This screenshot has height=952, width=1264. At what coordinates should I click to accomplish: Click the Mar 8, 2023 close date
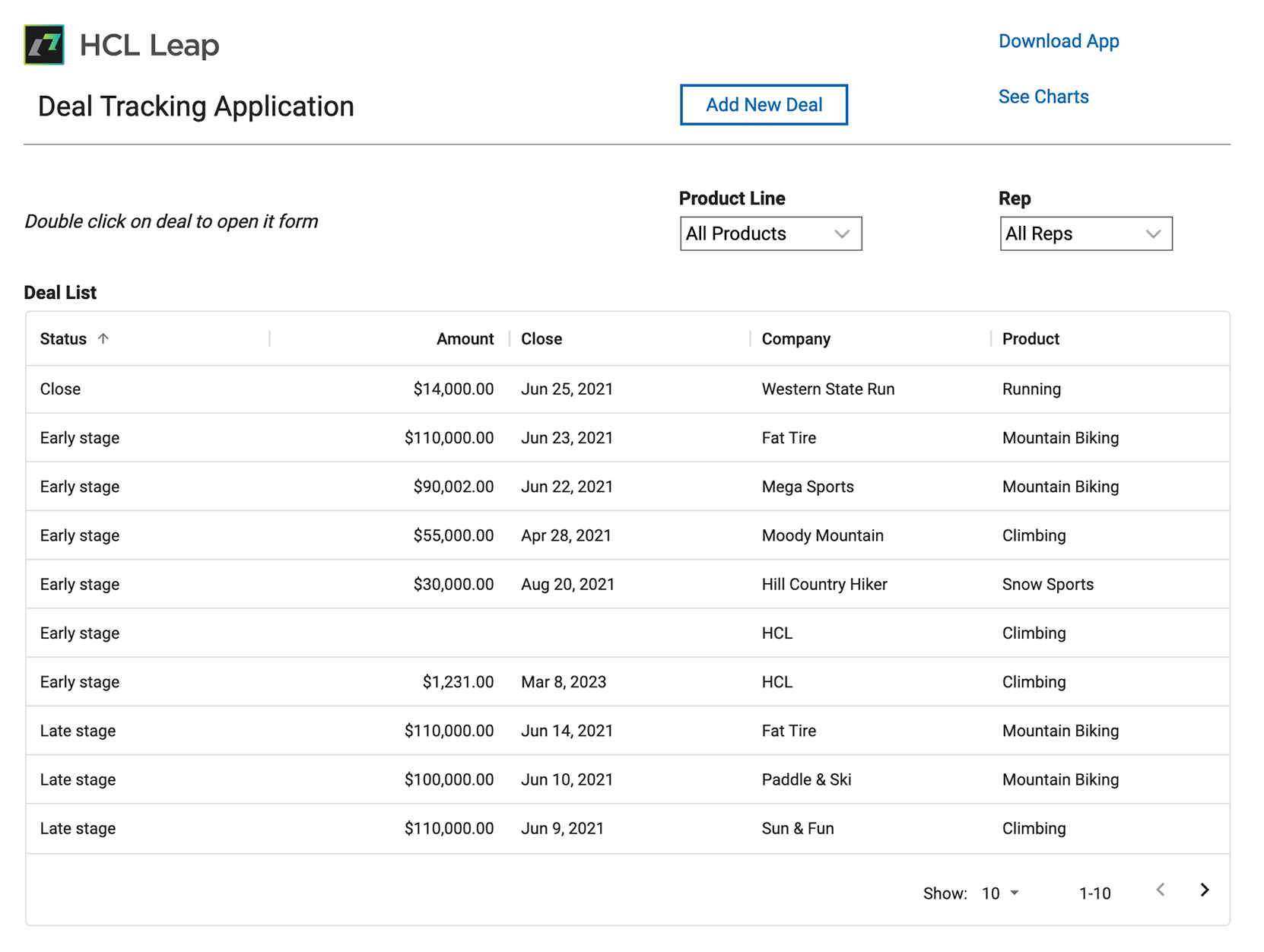click(x=564, y=682)
